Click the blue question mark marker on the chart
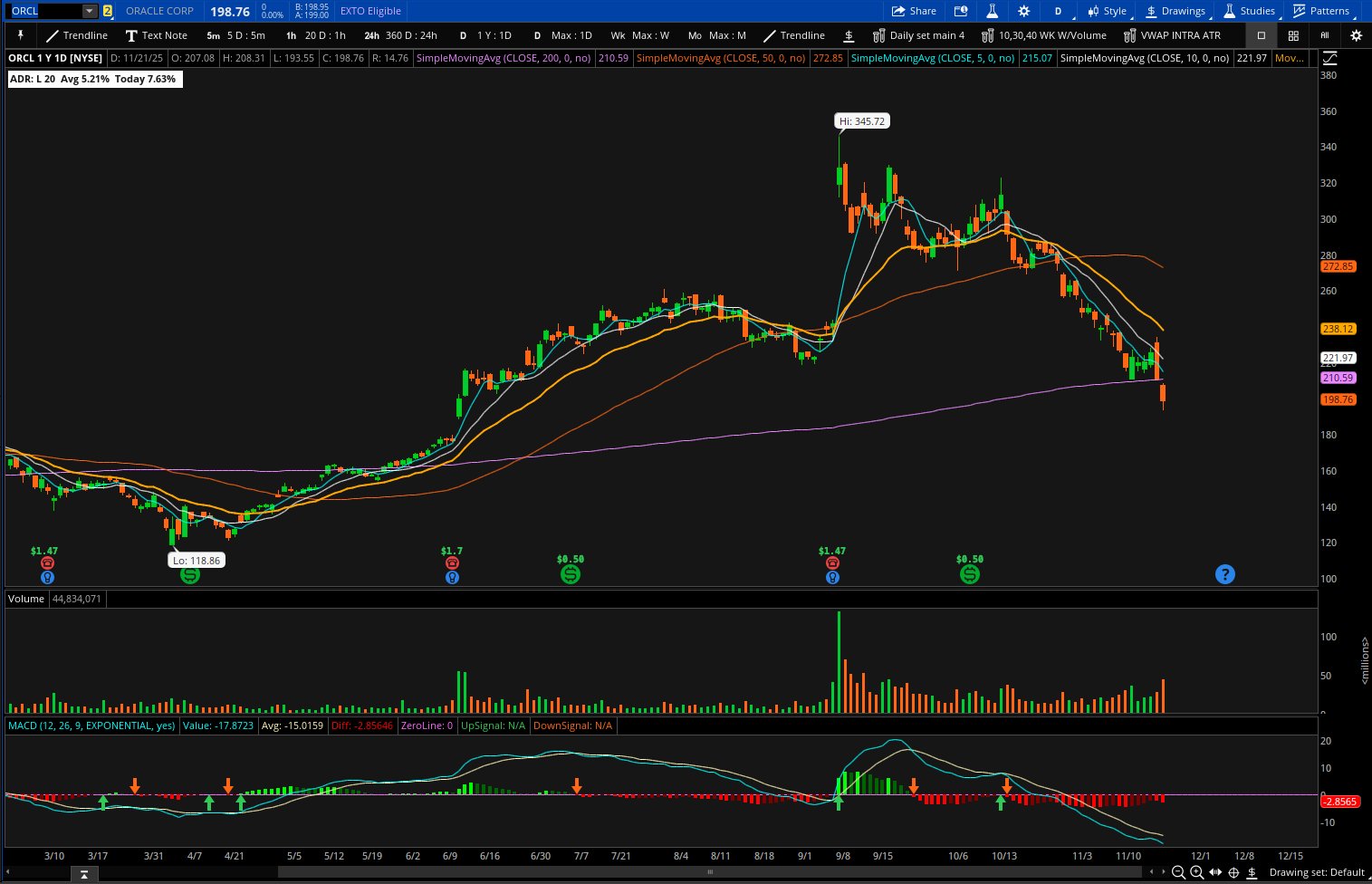This screenshot has width=1372, height=884. [1224, 574]
